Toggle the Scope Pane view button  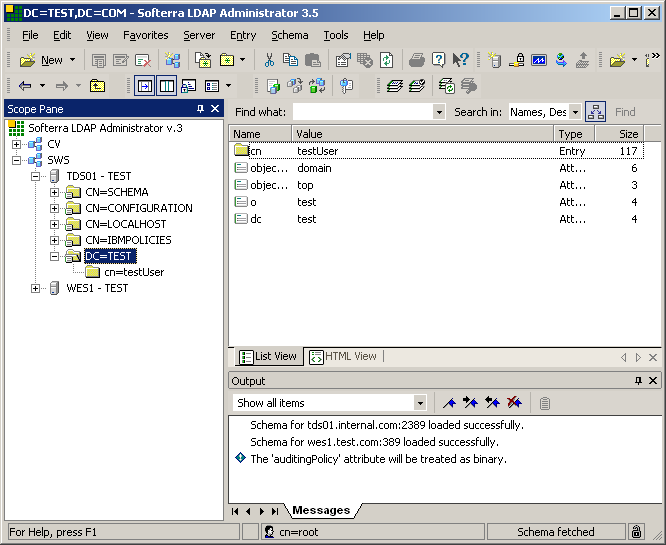pyautogui.click(x=145, y=86)
